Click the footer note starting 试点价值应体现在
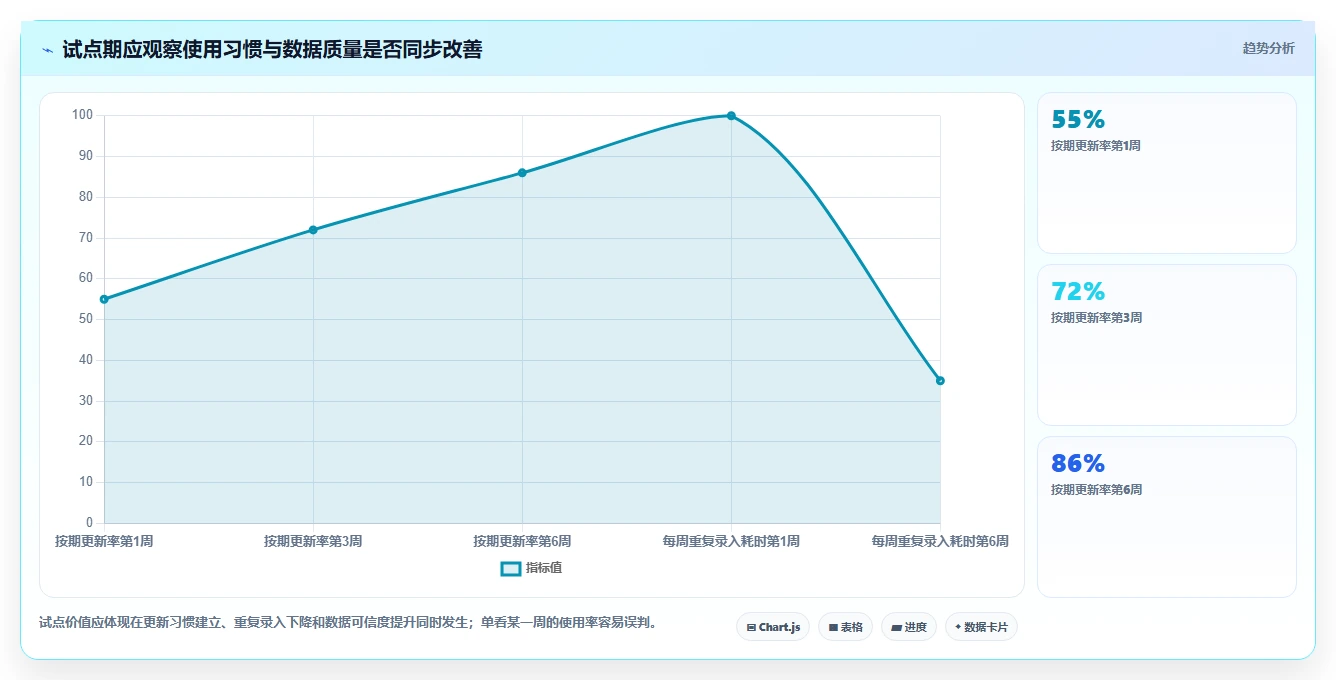Screen dimensions: 1336x680 348,622
